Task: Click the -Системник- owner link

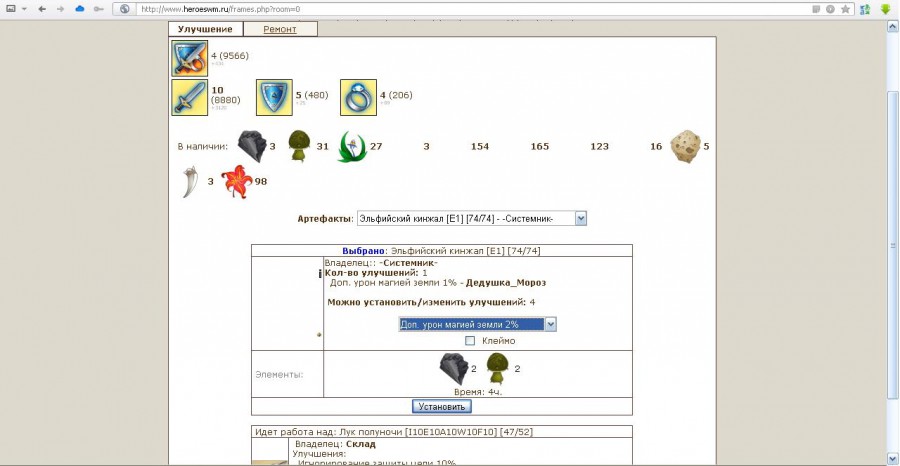Action: 410,263
